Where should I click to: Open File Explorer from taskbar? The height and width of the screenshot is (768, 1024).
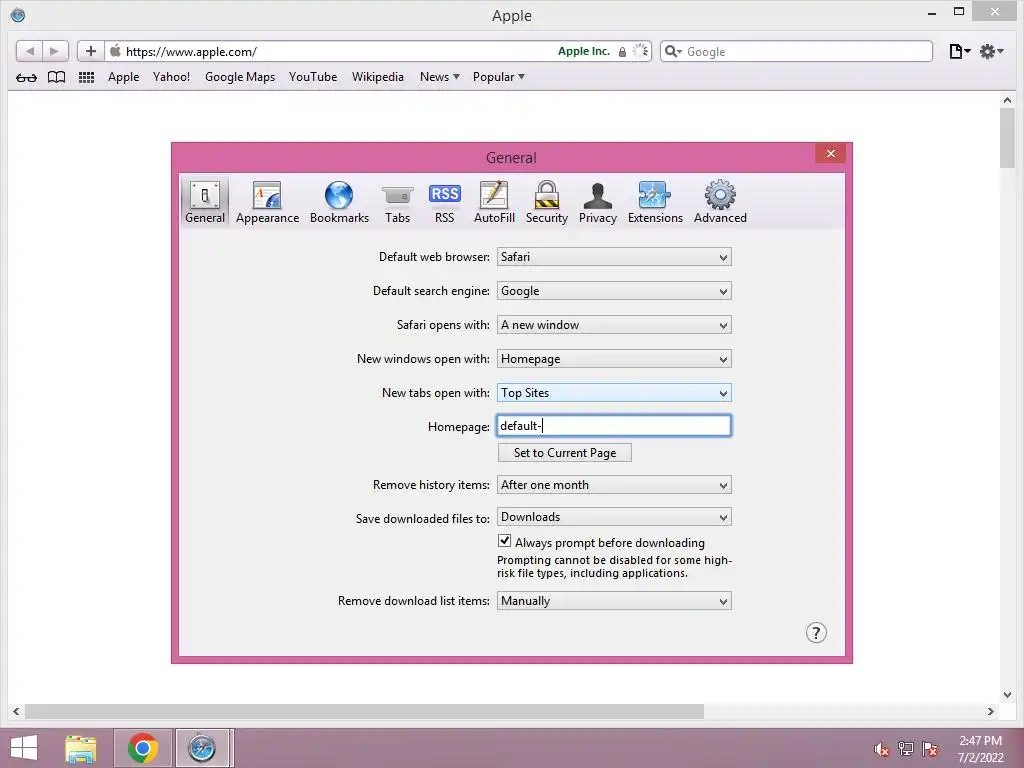[x=80, y=748]
